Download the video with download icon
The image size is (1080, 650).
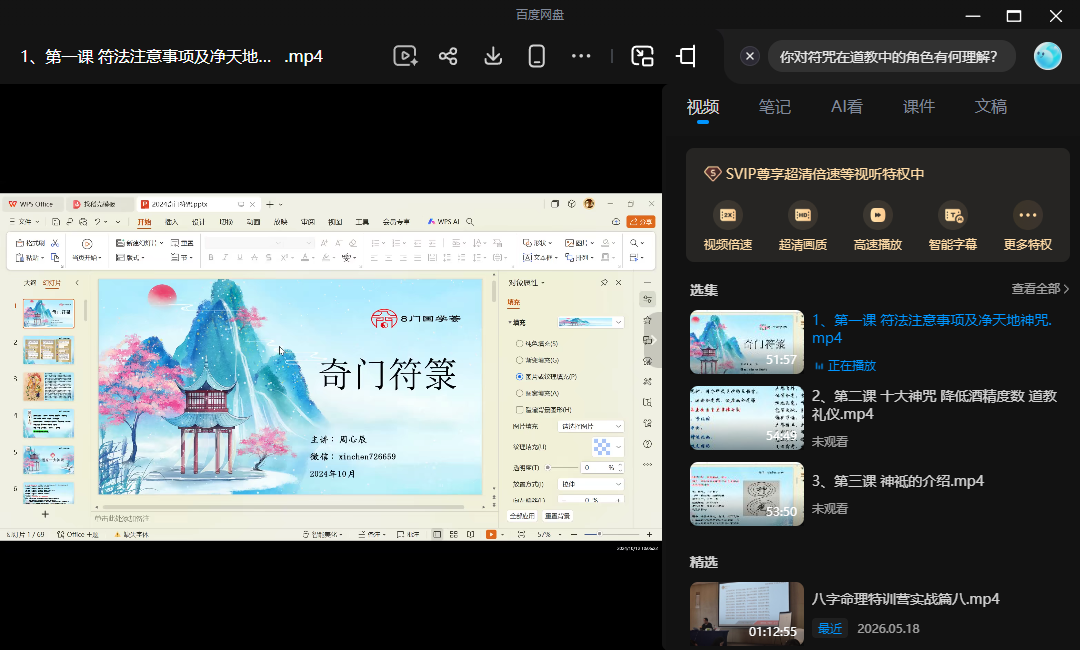point(492,56)
